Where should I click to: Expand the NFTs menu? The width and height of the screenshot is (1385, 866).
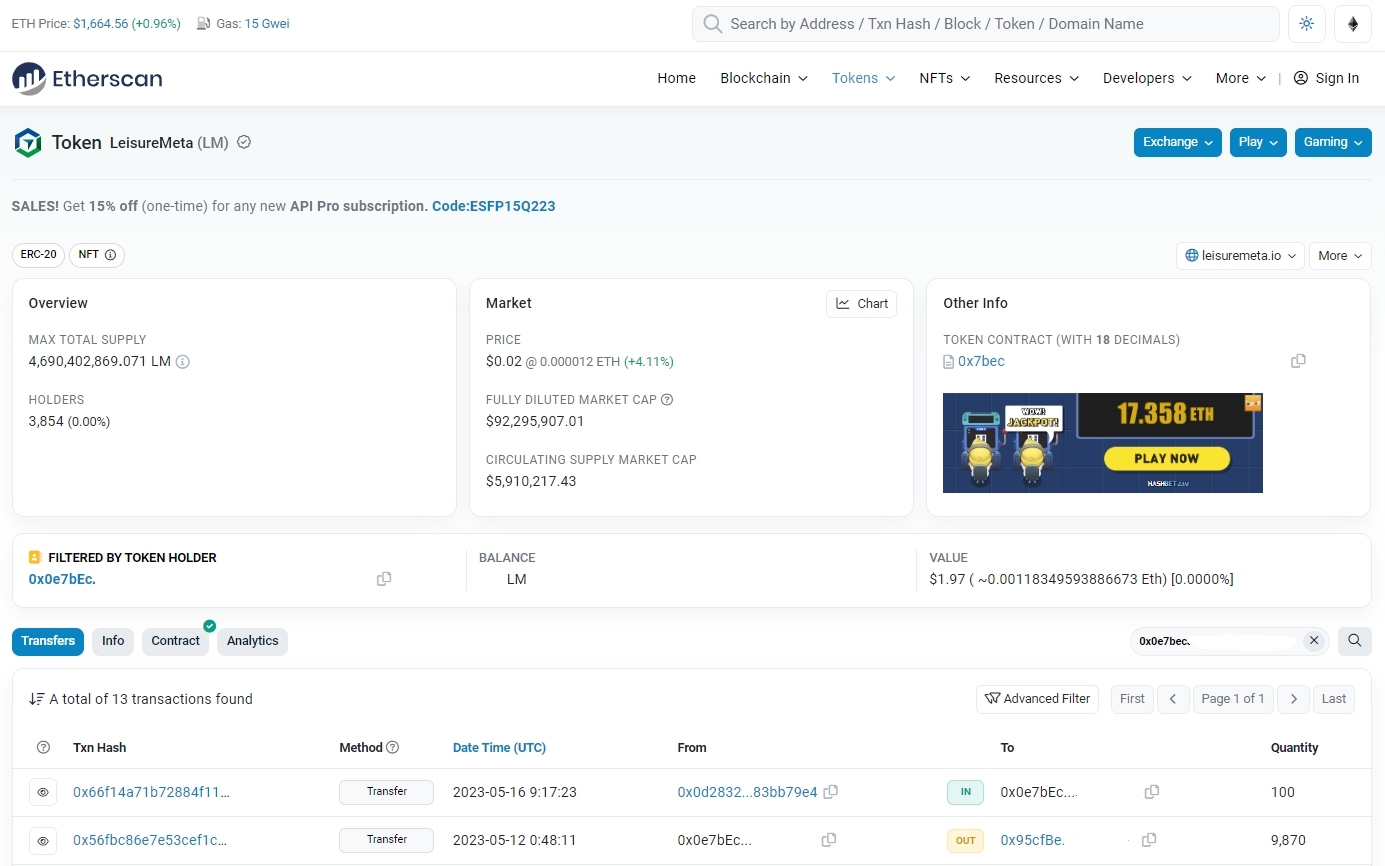tap(945, 78)
